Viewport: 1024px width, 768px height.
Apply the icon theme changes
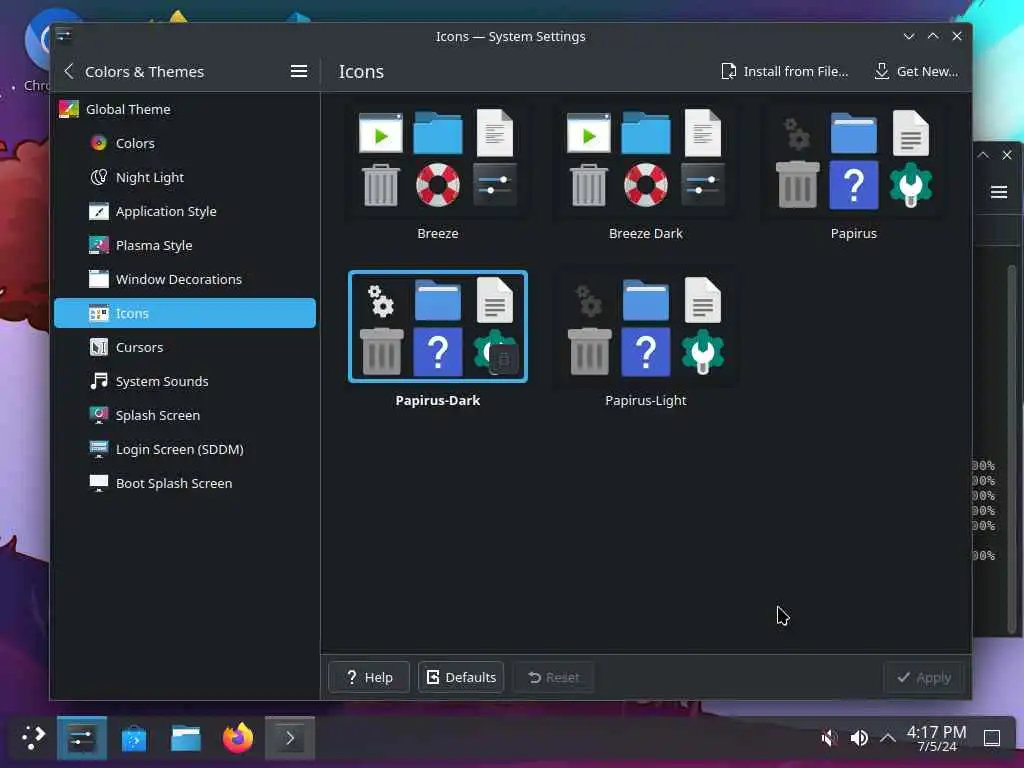[923, 677]
